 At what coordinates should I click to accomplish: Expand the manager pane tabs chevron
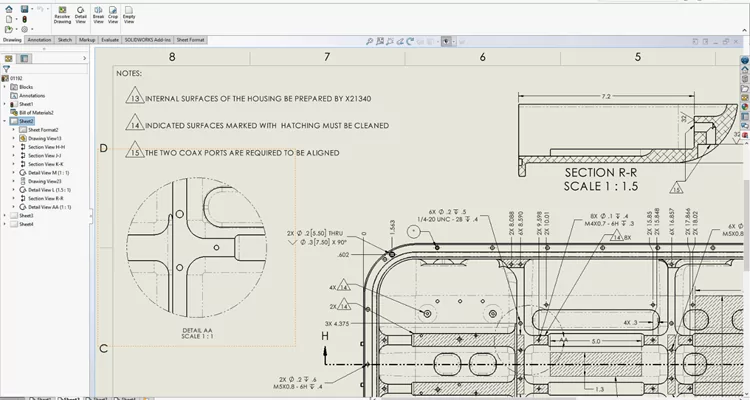[x=85, y=58]
